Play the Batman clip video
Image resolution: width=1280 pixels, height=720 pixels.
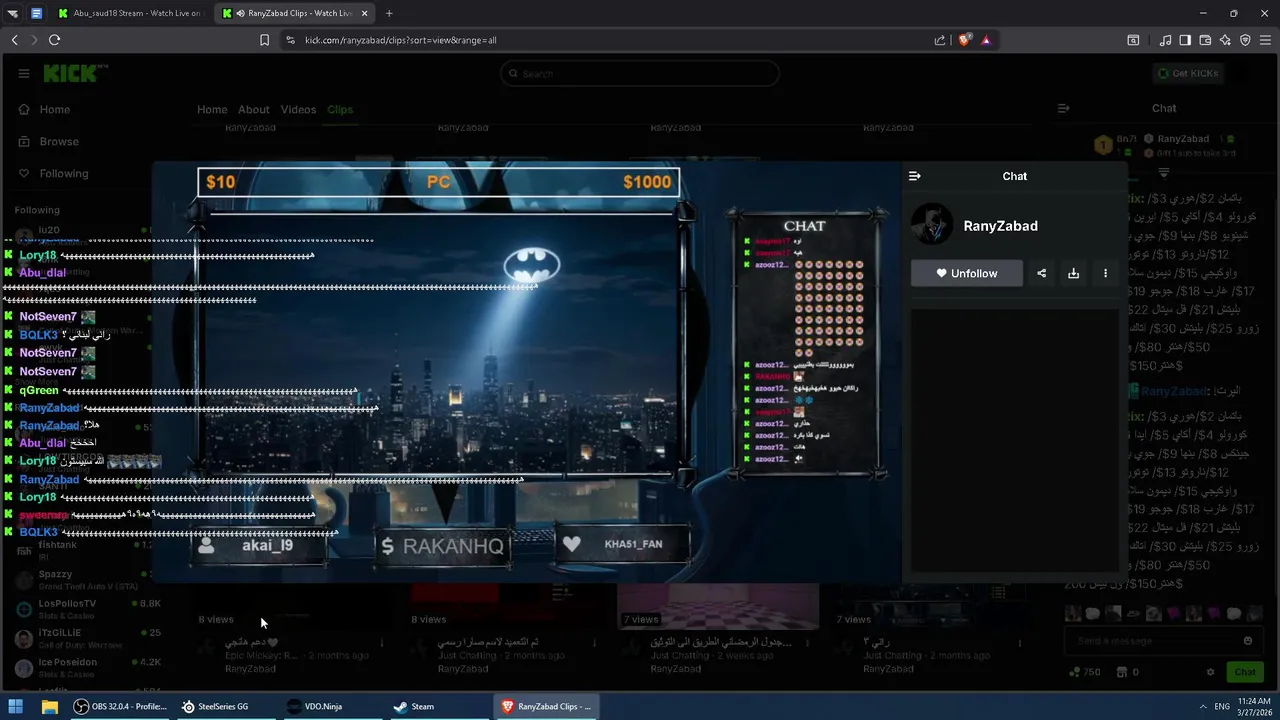(x=527, y=372)
